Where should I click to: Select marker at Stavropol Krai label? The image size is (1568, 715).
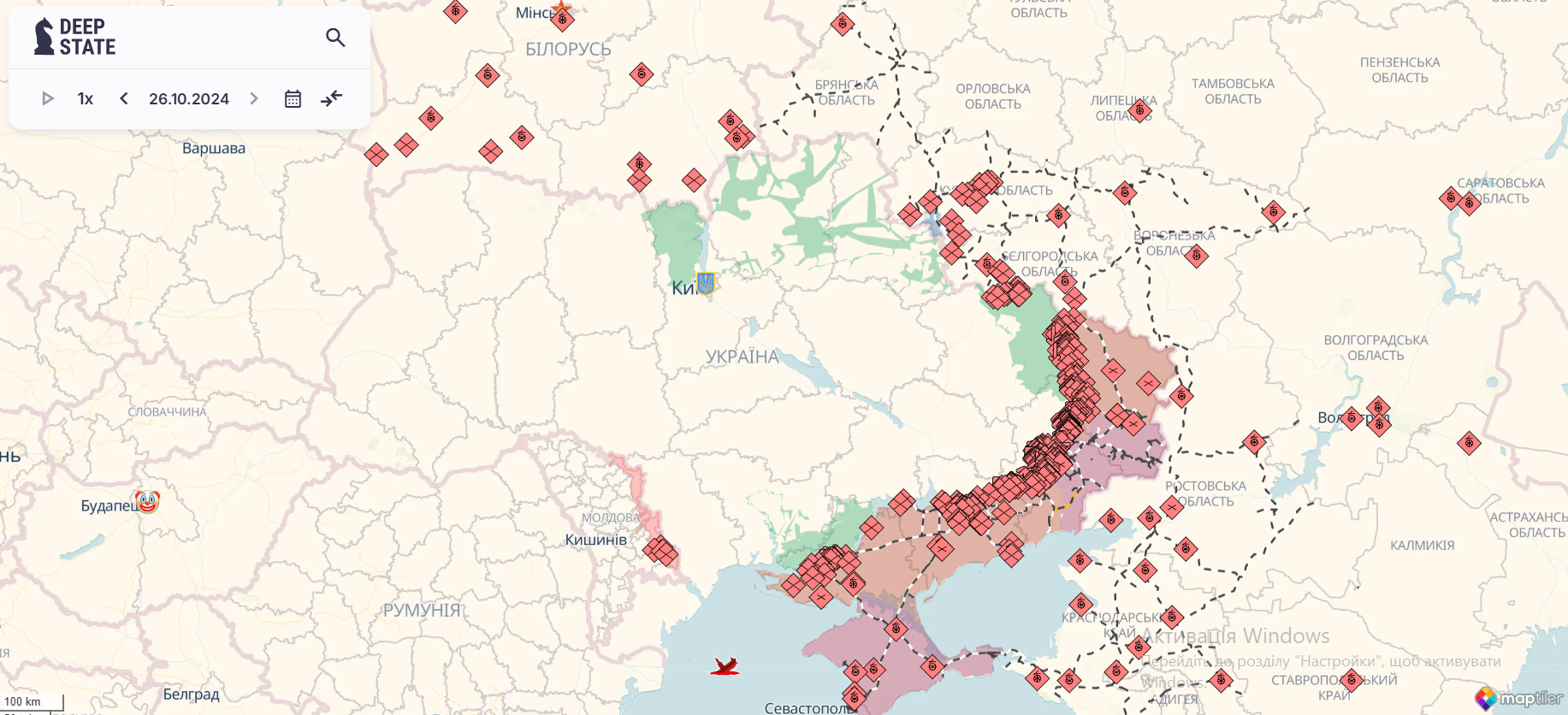(x=1352, y=681)
